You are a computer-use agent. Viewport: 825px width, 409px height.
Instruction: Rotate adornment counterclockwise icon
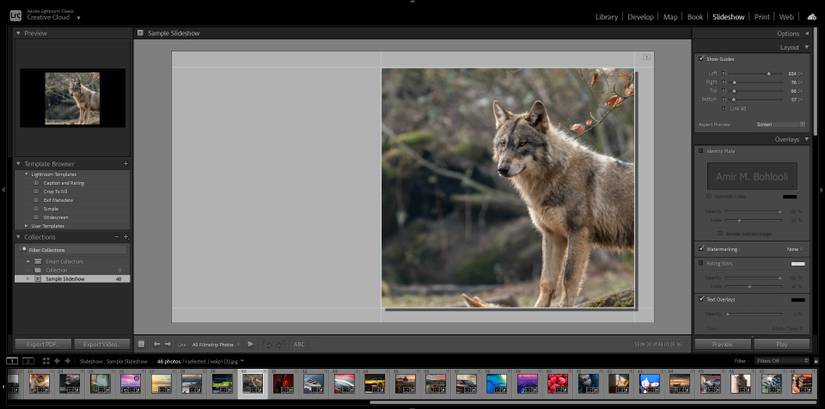click(268, 345)
